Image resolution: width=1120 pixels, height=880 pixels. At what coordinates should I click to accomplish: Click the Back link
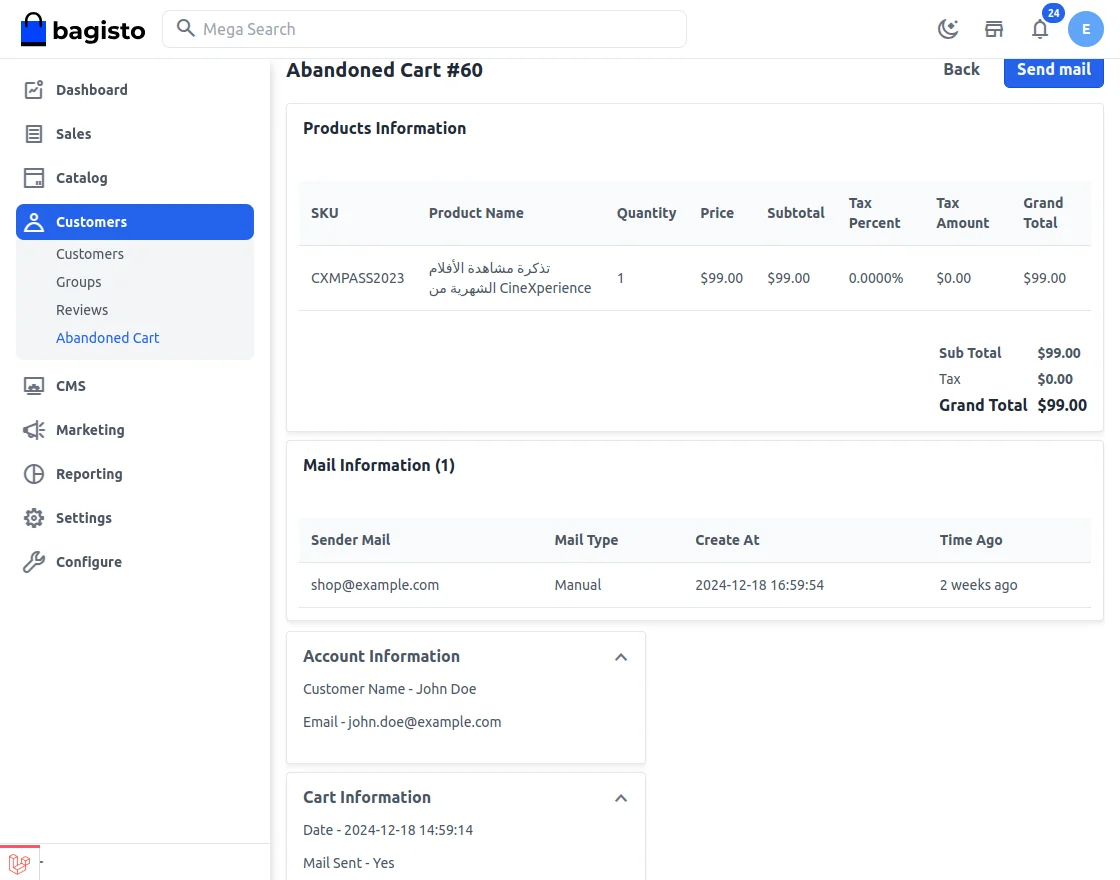[x=961, y=69]
